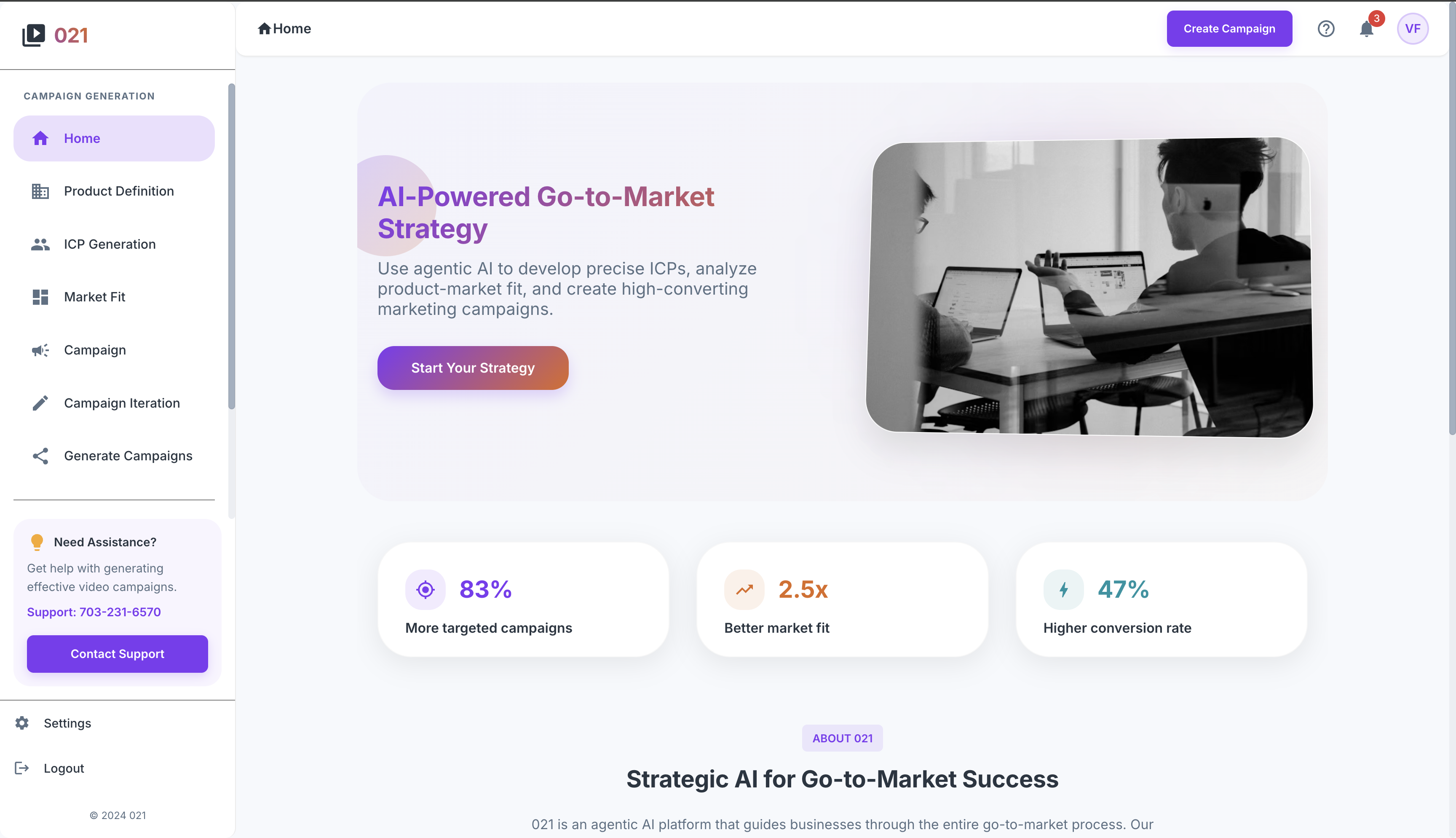Open the Market Fit section

tap(94, 297)
